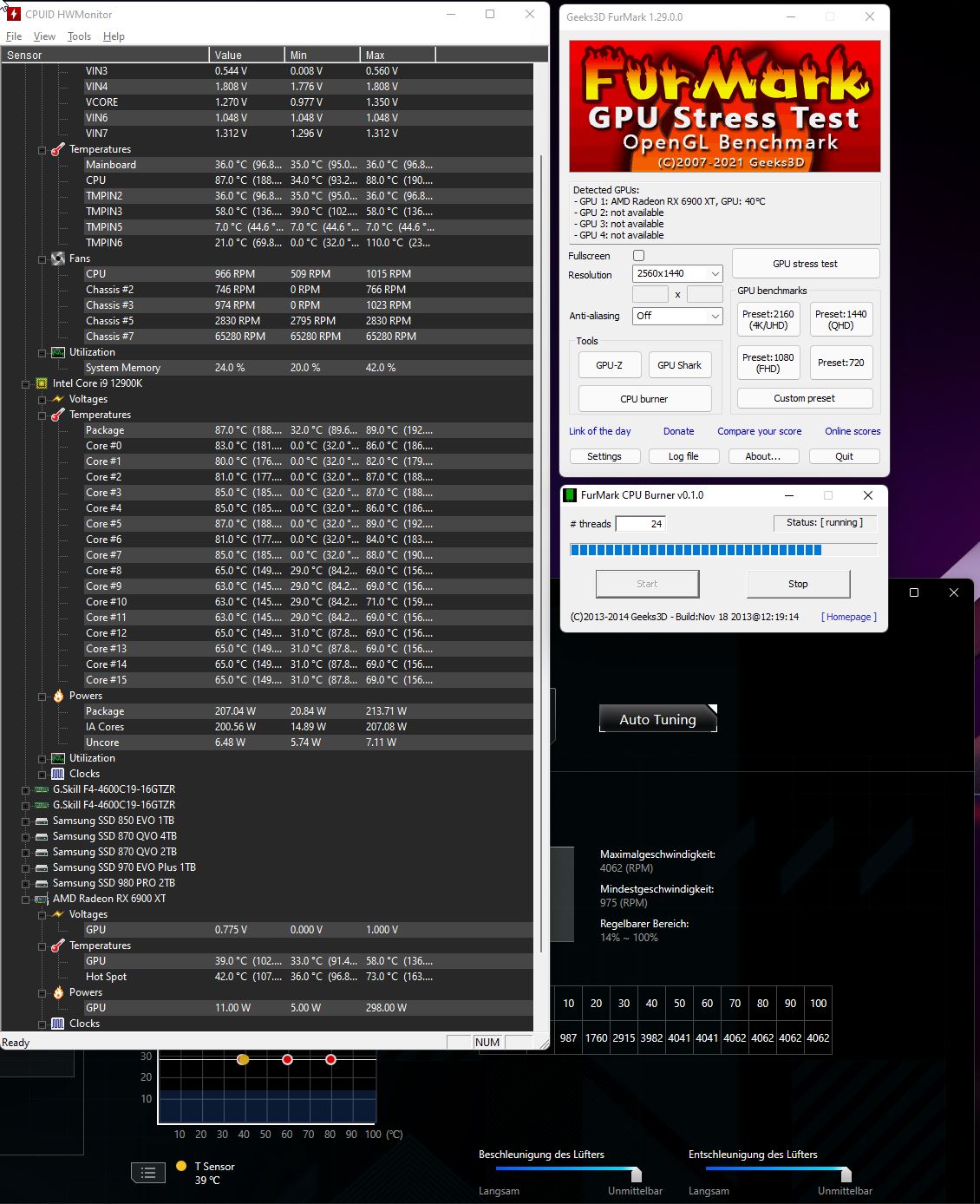Viewport: 980px width, 1204px height.
Task: Click the red fan curve point at 80°C
Action: (x=330, y=1059)
